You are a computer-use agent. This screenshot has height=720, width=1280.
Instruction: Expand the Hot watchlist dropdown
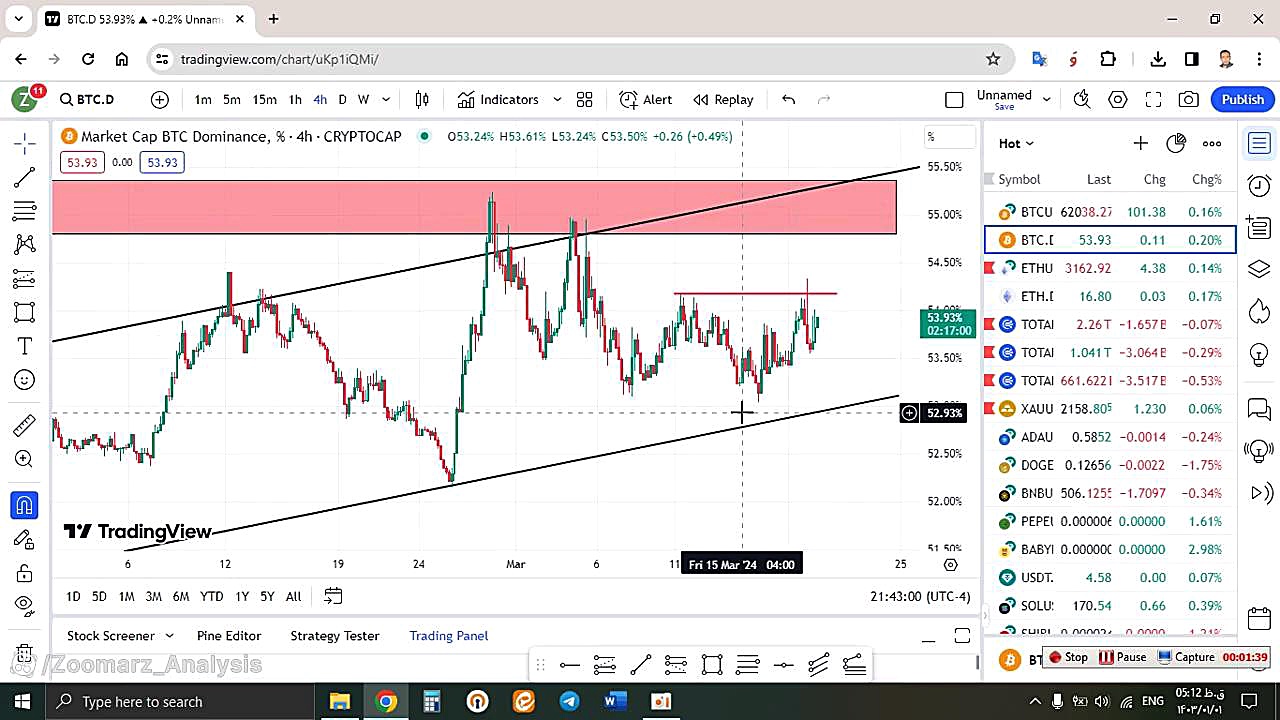coord(1016,143)
